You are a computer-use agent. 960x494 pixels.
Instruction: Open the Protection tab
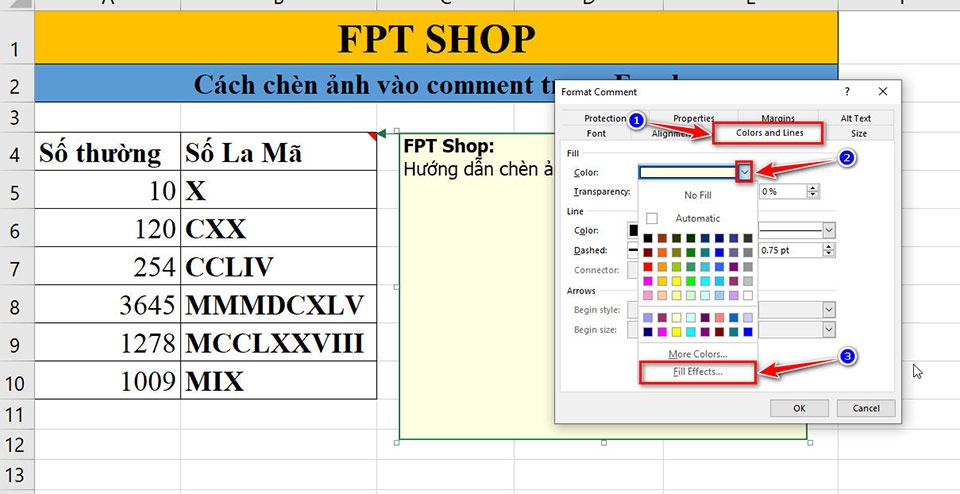pyautogui.click(x=605, y=118)
